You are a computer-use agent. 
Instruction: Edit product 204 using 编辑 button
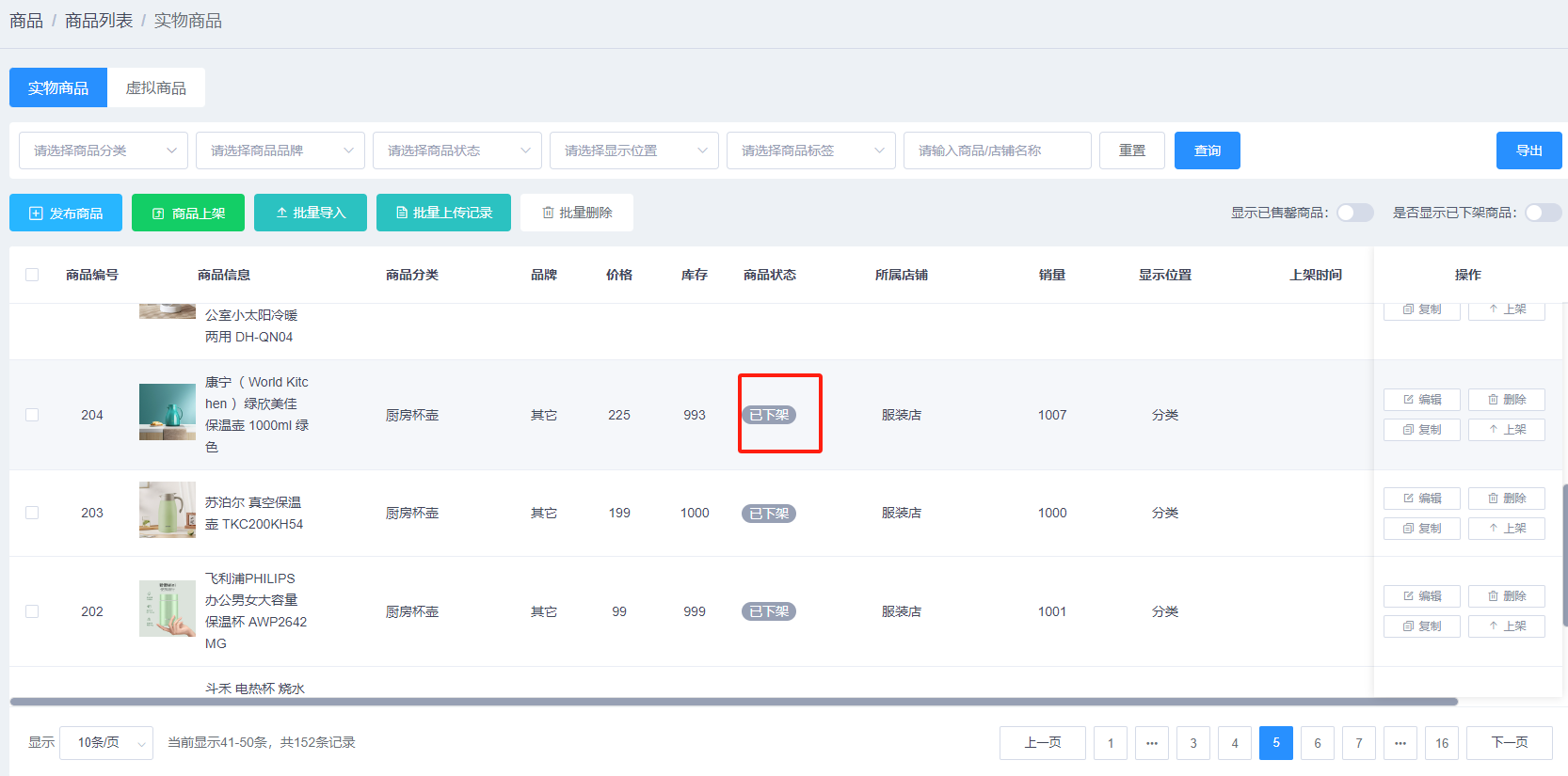[1421, 400]
